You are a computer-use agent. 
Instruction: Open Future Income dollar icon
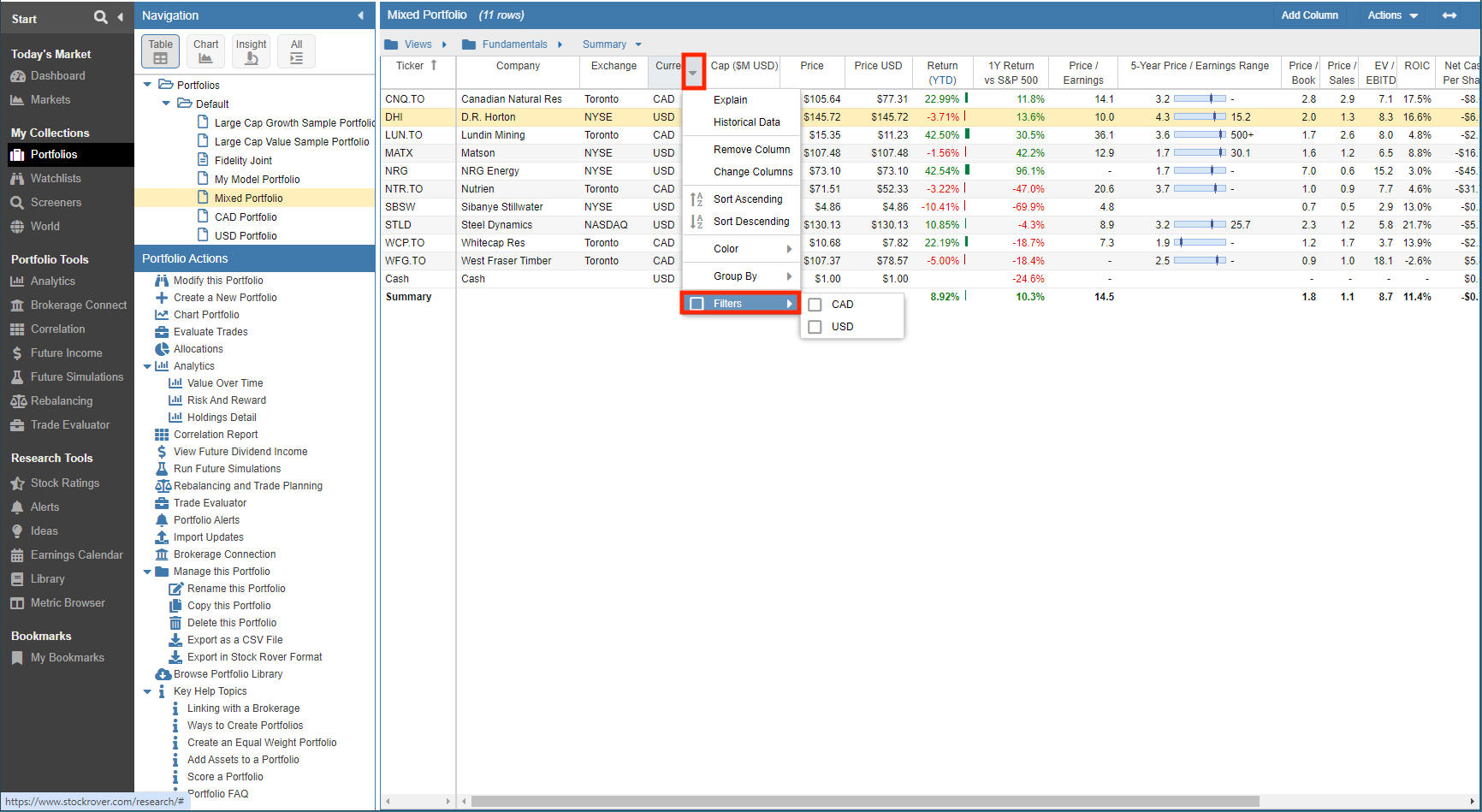coord(17,353)
